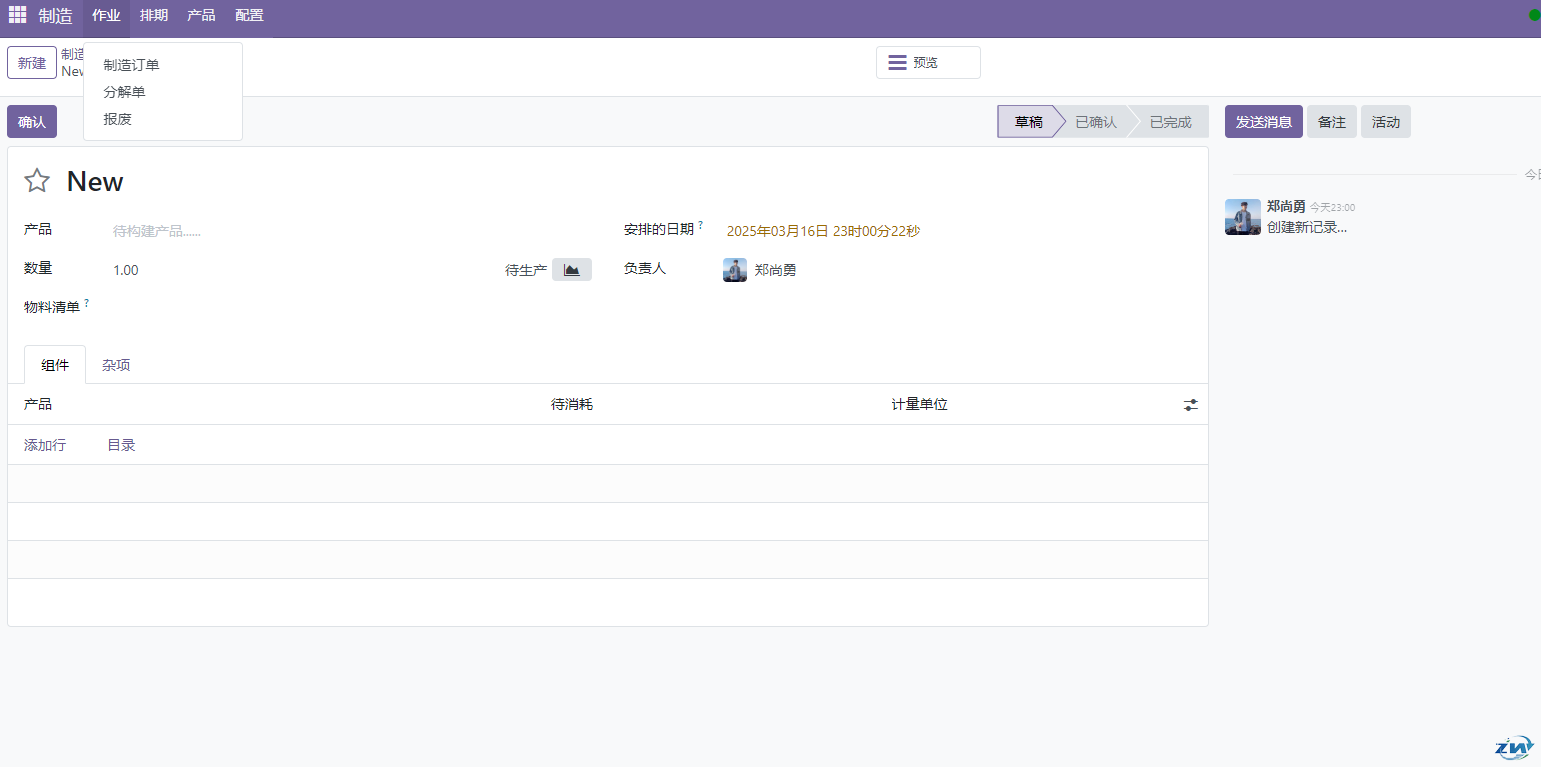This screenshot has width=1541, height=767.
Task: Switch to the 杂项 tab
Action: [116, 365]
